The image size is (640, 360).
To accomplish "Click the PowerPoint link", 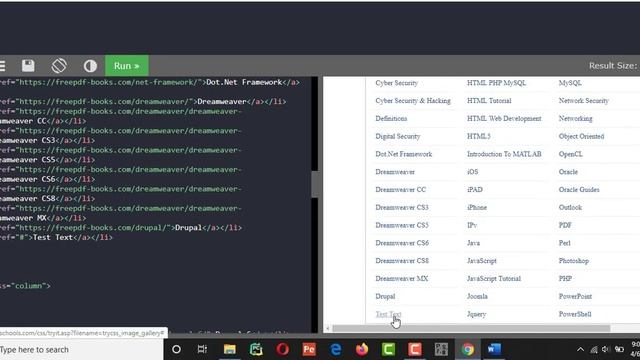I will (x=575, y=296).
